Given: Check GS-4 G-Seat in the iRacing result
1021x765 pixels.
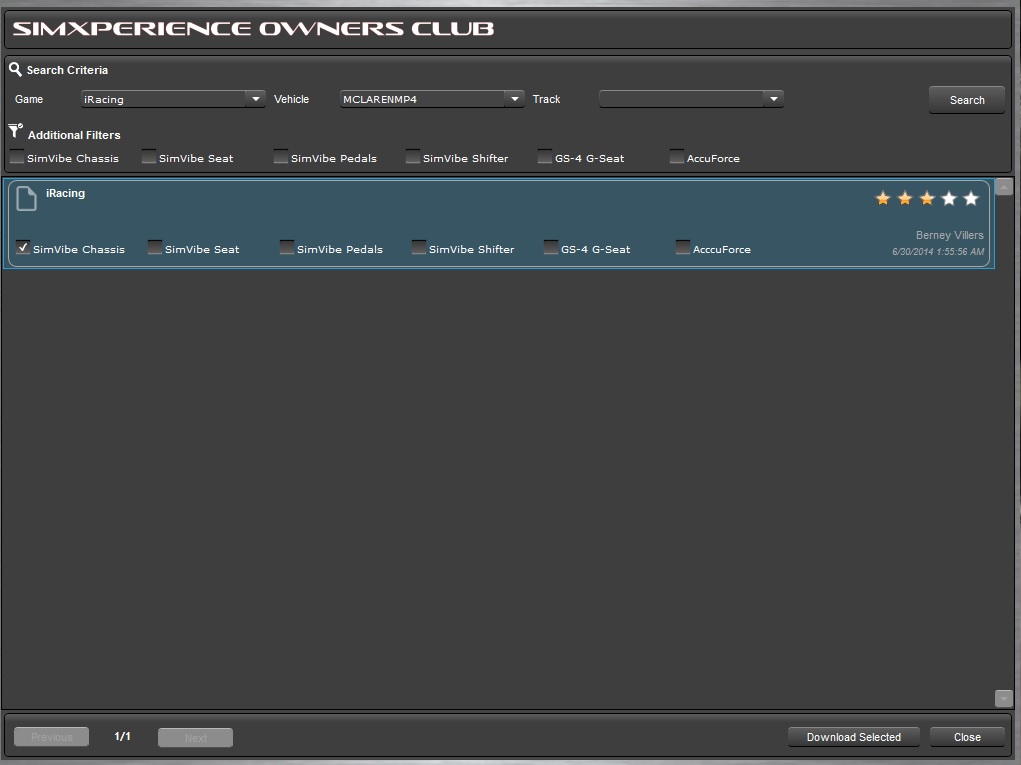Looking at the screenshot, I should (551, 247).
